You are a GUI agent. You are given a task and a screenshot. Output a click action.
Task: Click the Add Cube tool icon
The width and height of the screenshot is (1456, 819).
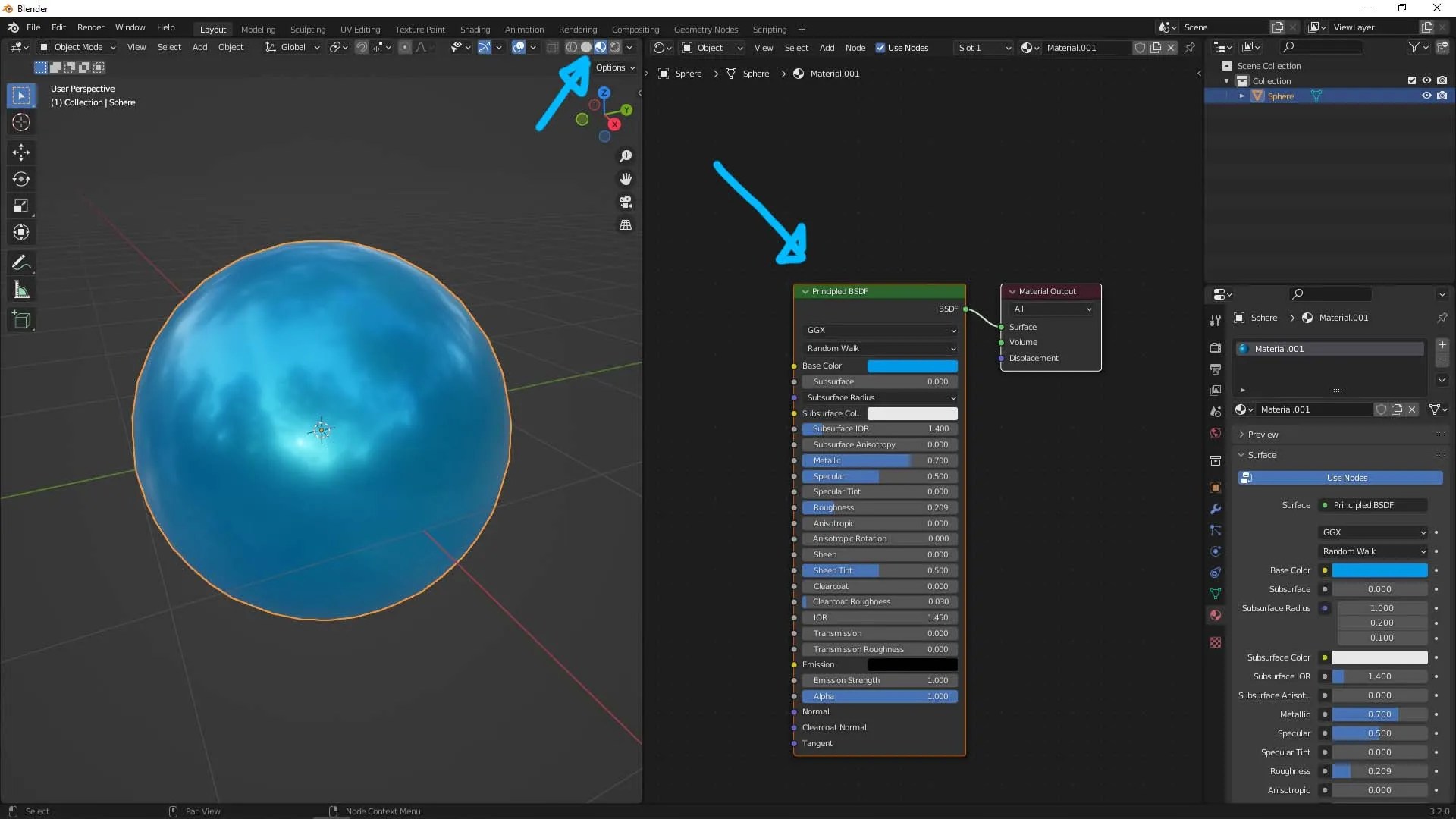coord(21,320)
